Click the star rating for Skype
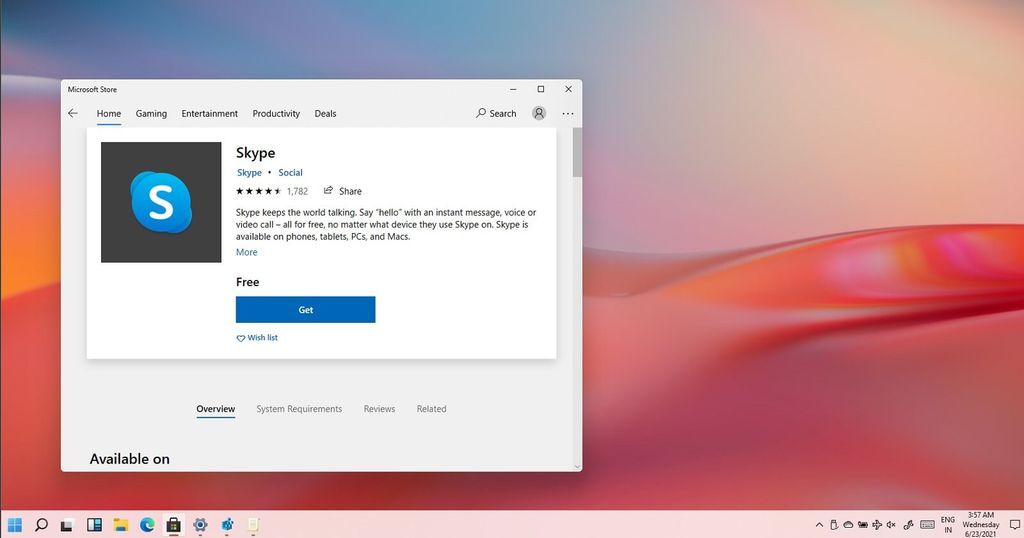The height and width of the screenshot is (538, 1024). click(259, 191)
